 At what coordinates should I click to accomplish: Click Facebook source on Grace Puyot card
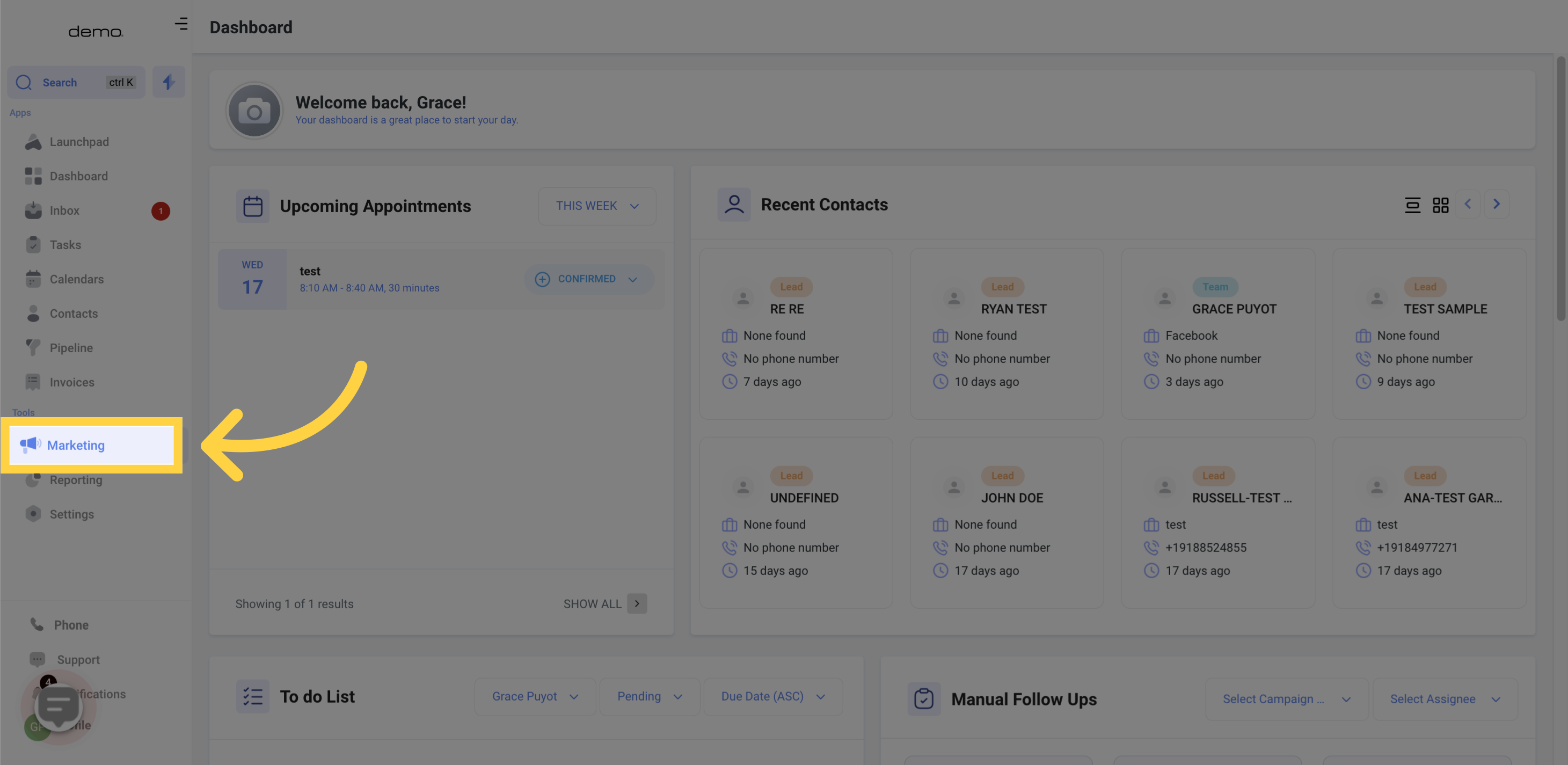(x=1191, y=336)
